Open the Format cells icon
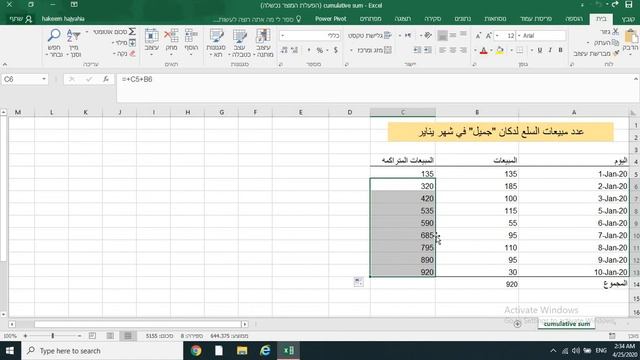640x360 pixels. [x=151, y=36]
